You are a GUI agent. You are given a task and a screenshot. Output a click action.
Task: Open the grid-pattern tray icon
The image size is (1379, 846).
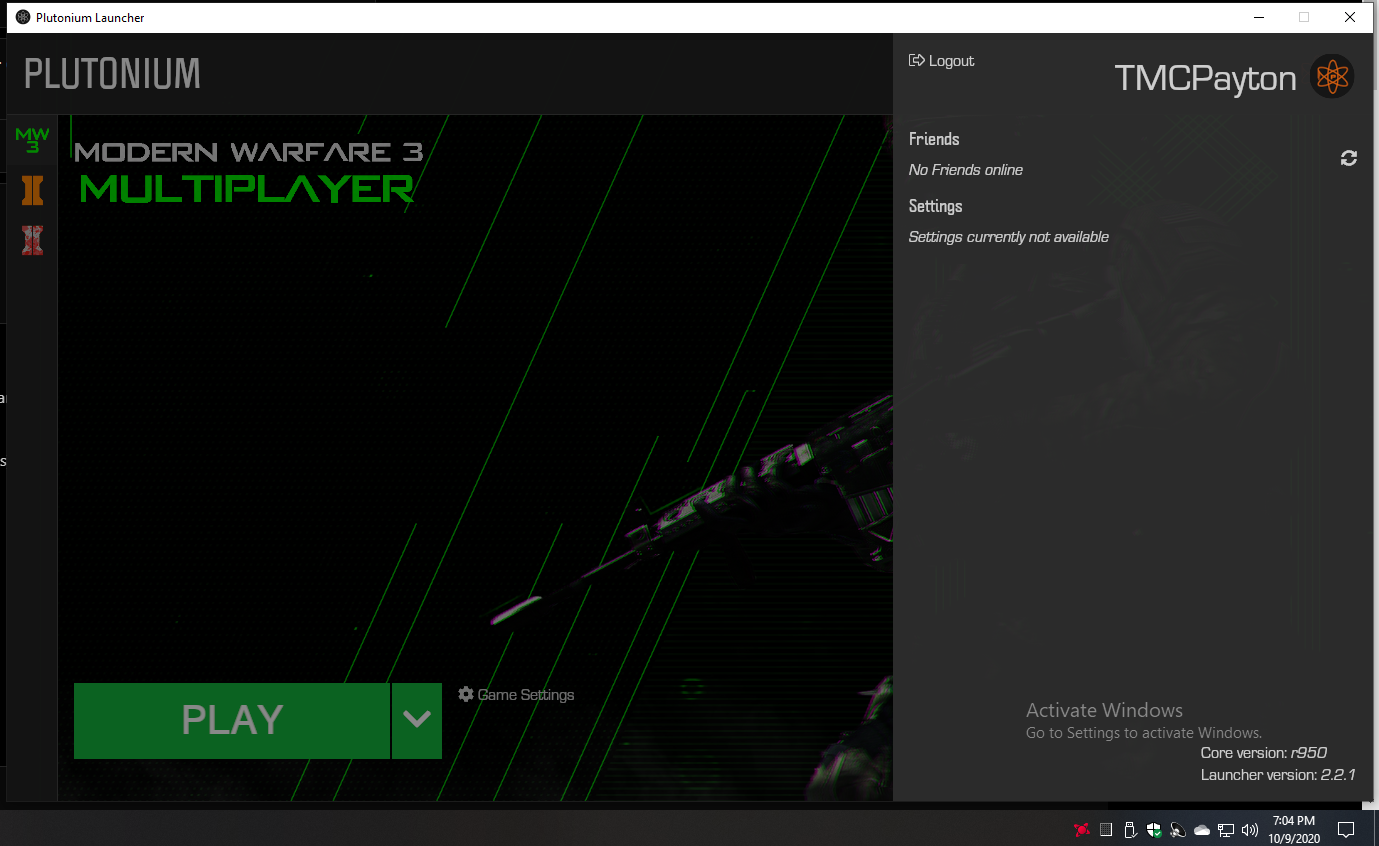(1106, 830)
